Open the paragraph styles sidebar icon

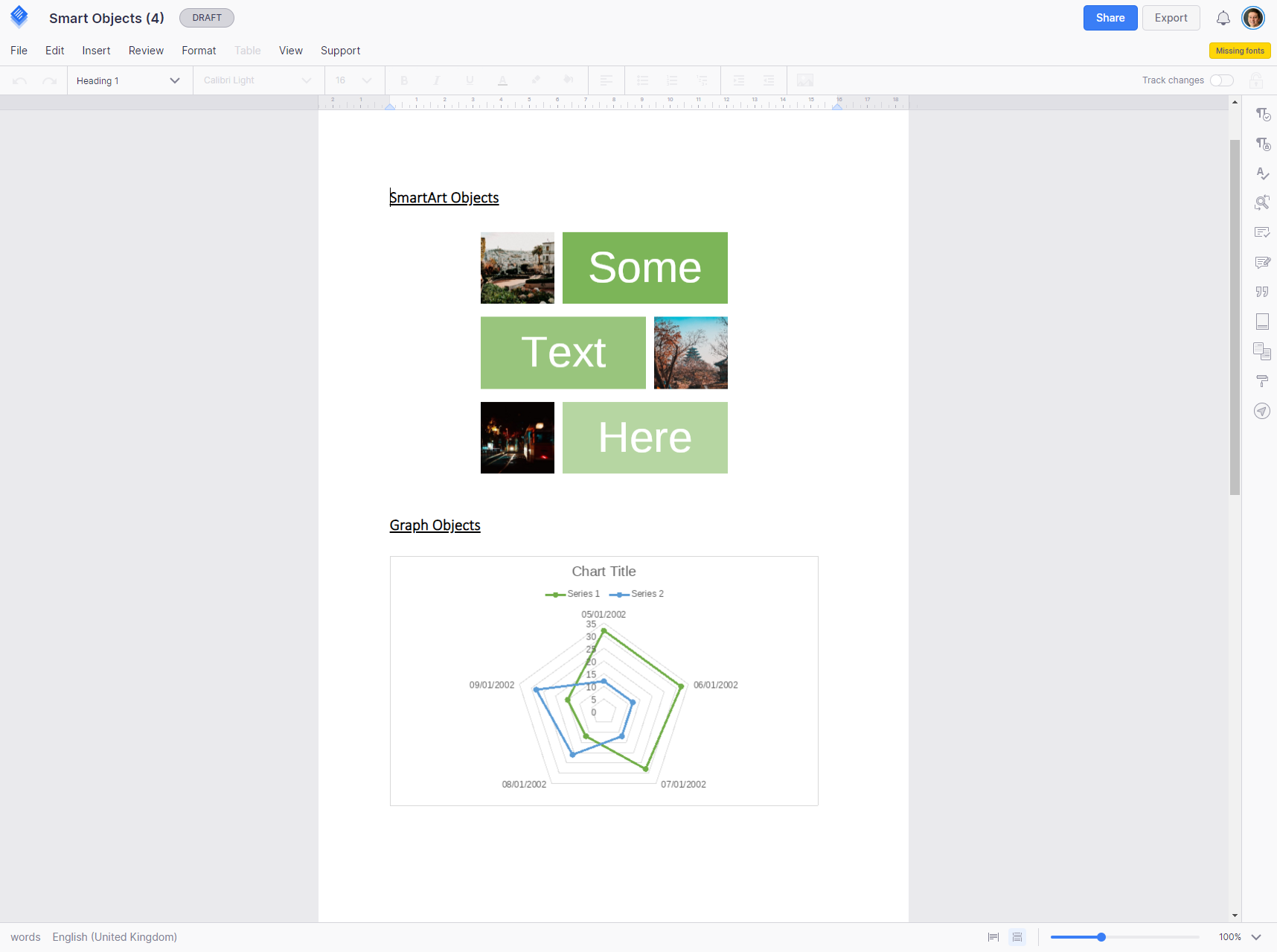(1263, 114)
